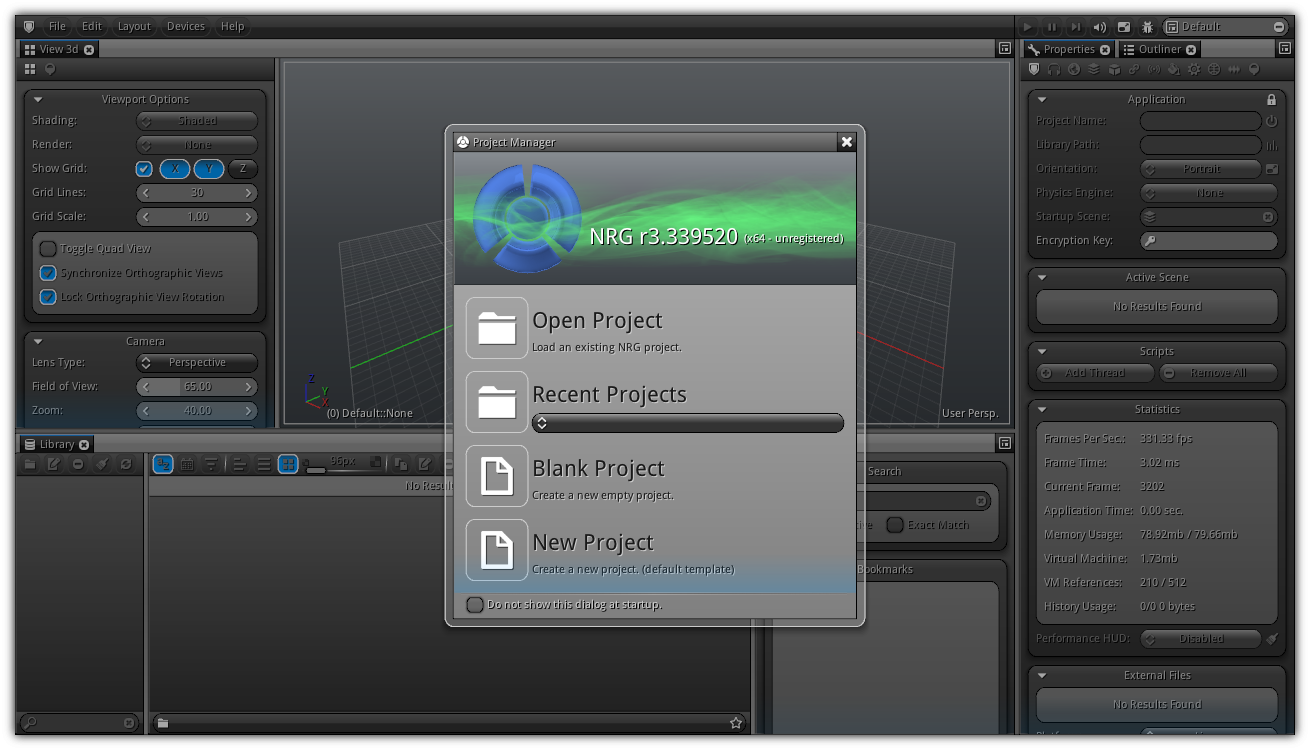Click the power icon beside Project Name
The image size is (1310, 750).
tap(1271, 121)
